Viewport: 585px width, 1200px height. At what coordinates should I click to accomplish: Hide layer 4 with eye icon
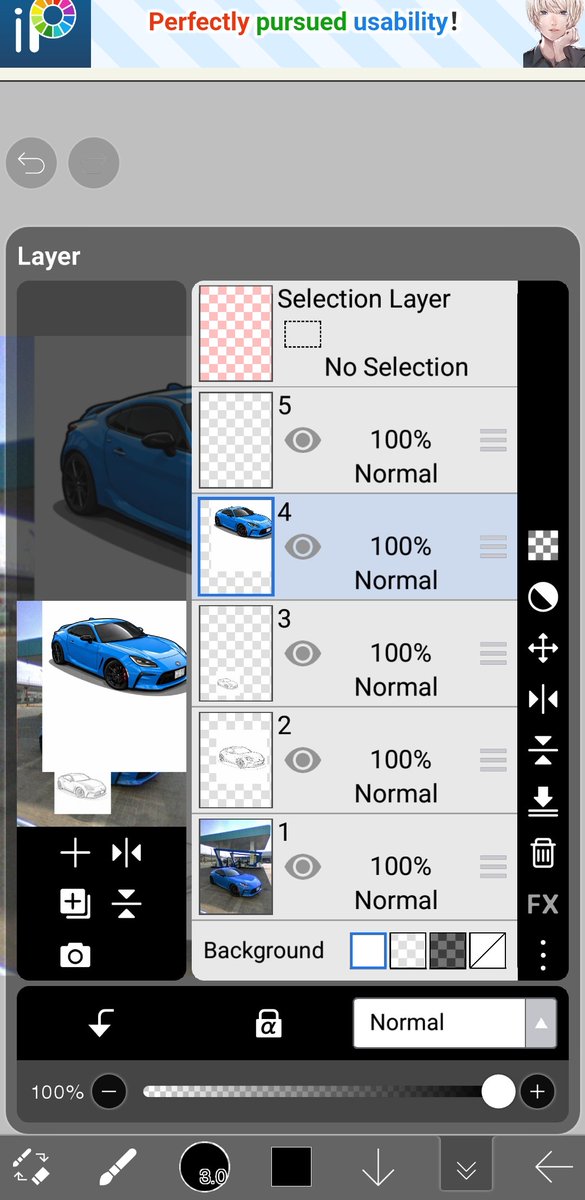tap(303, 546)
